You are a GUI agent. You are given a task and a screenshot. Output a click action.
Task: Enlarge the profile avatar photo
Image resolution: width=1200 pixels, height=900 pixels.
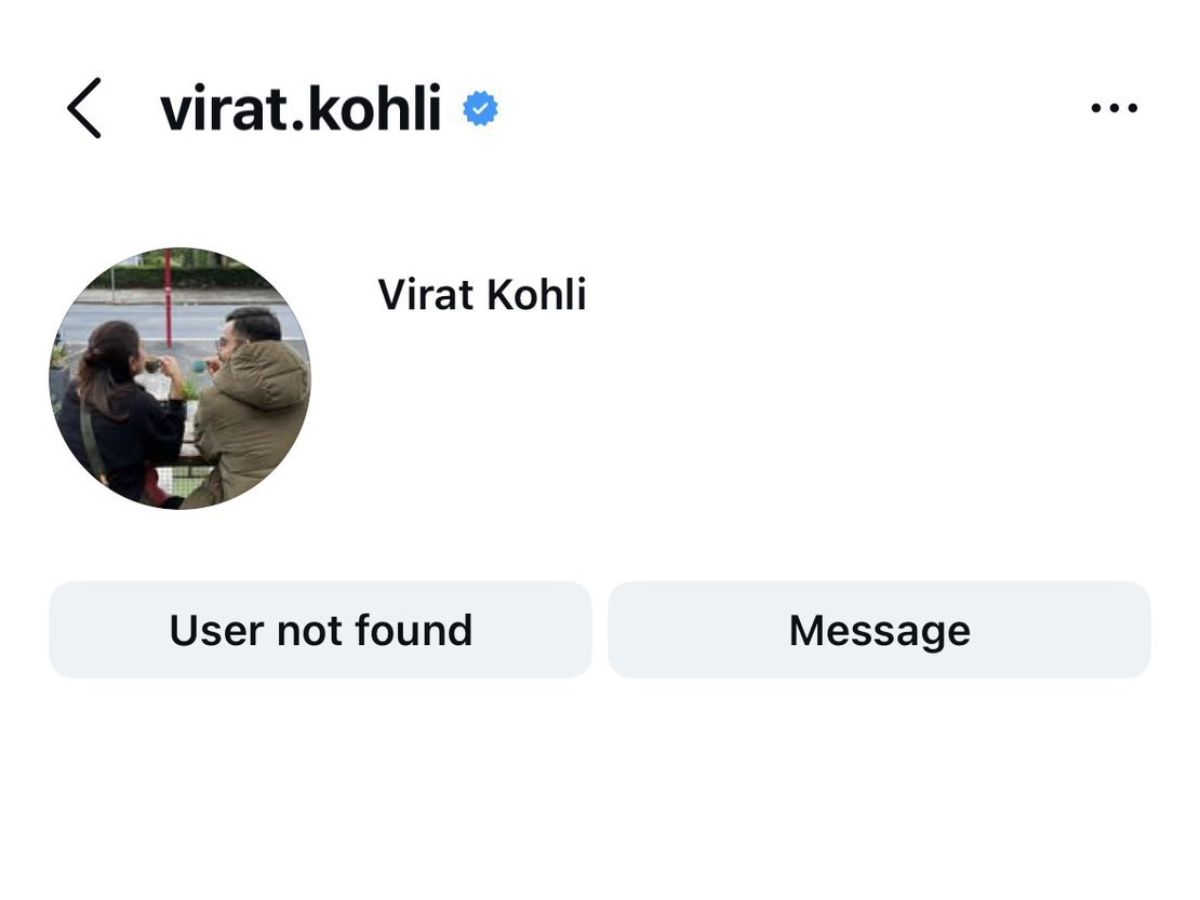(x=180, y=378)
